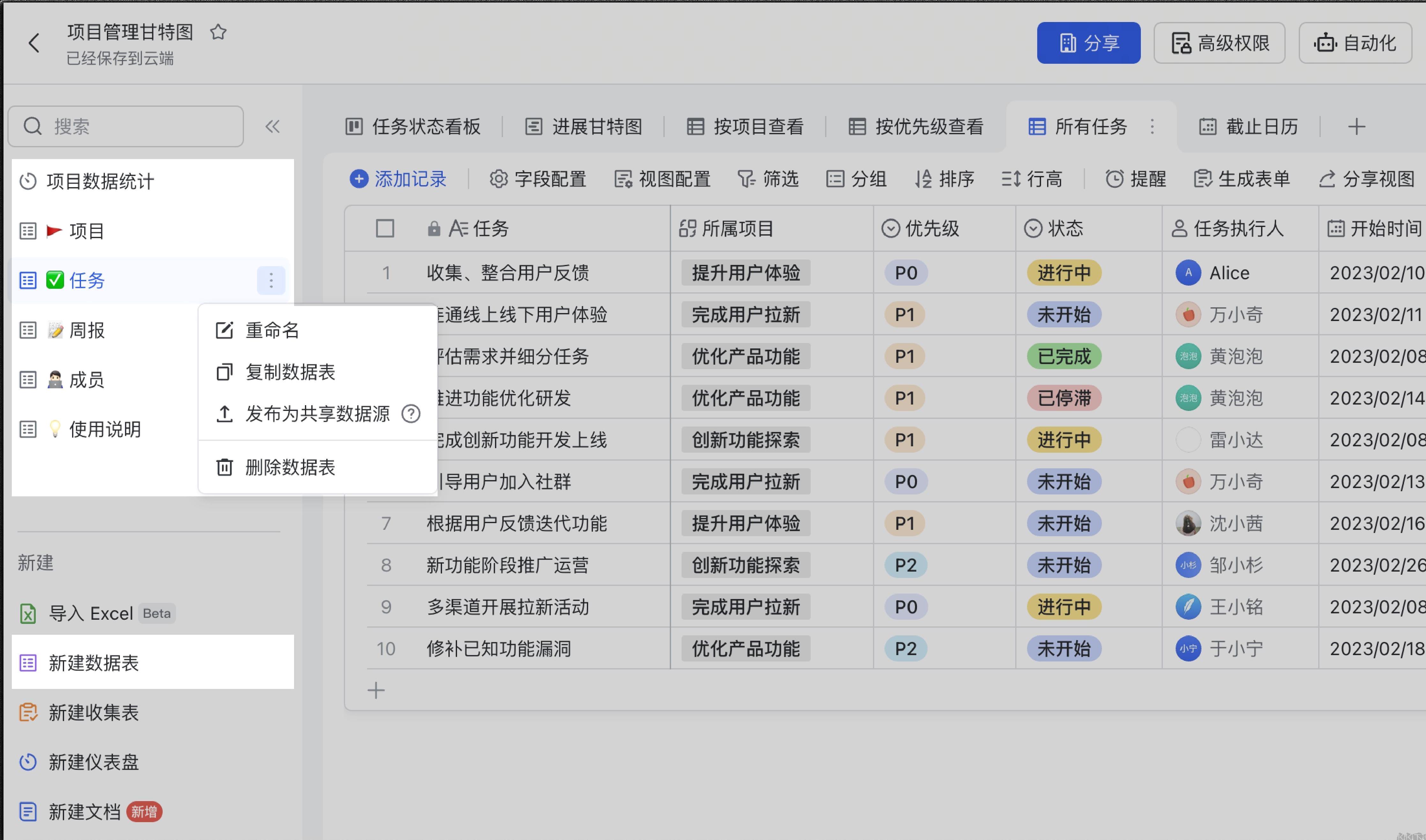Select the 成员 table in sidebar

[105, 380]
